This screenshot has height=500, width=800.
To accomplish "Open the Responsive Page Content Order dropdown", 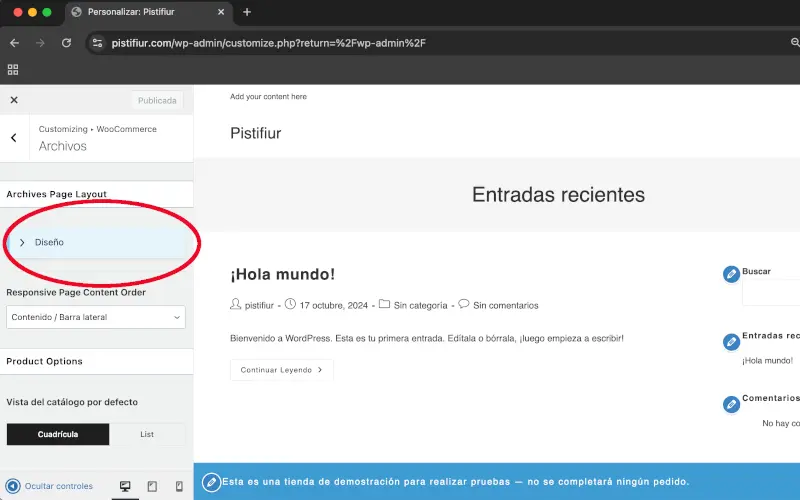I will point(96,317).
